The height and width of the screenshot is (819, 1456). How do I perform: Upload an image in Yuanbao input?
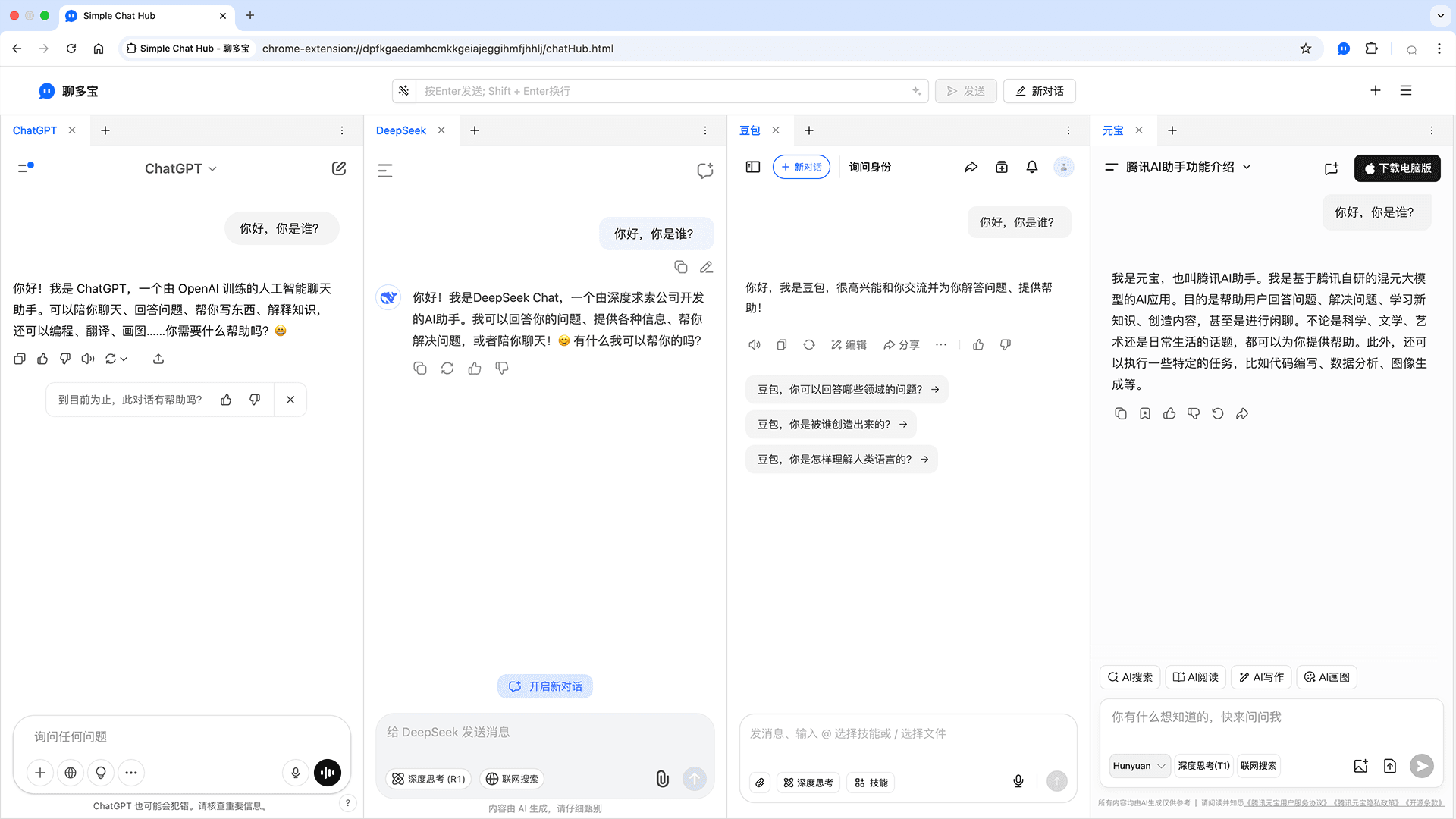[1361, 766]
